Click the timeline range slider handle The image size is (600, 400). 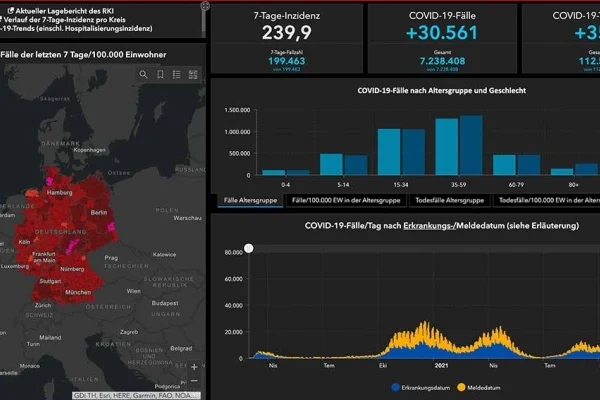(249, 248)
